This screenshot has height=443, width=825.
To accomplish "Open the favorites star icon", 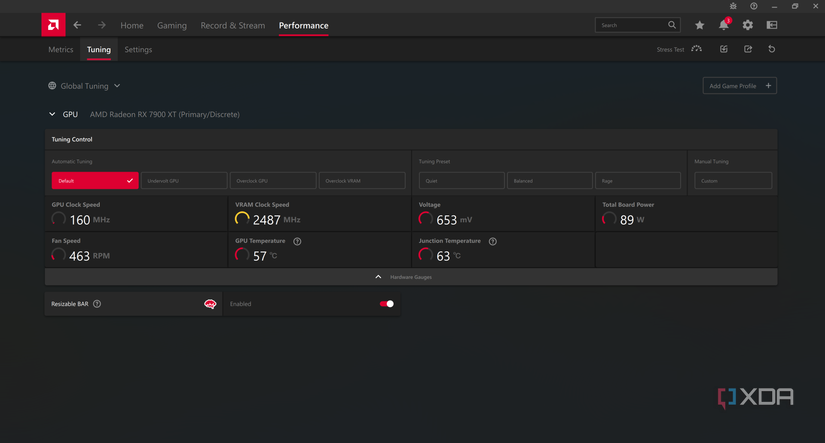I will (699, 25).
